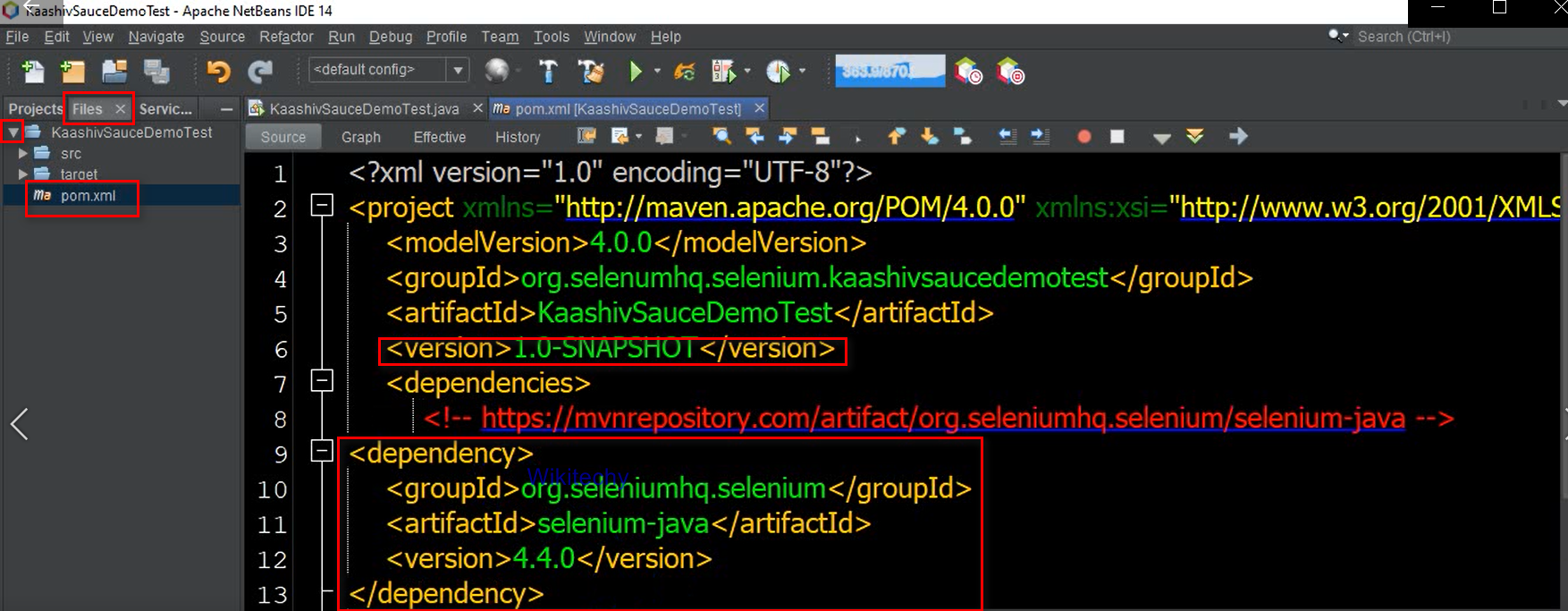Toggle highlight search icon in editor toolbar
Image resolution: width=1568 pixels, height=611 pixels.
click(x=820, y=136)
